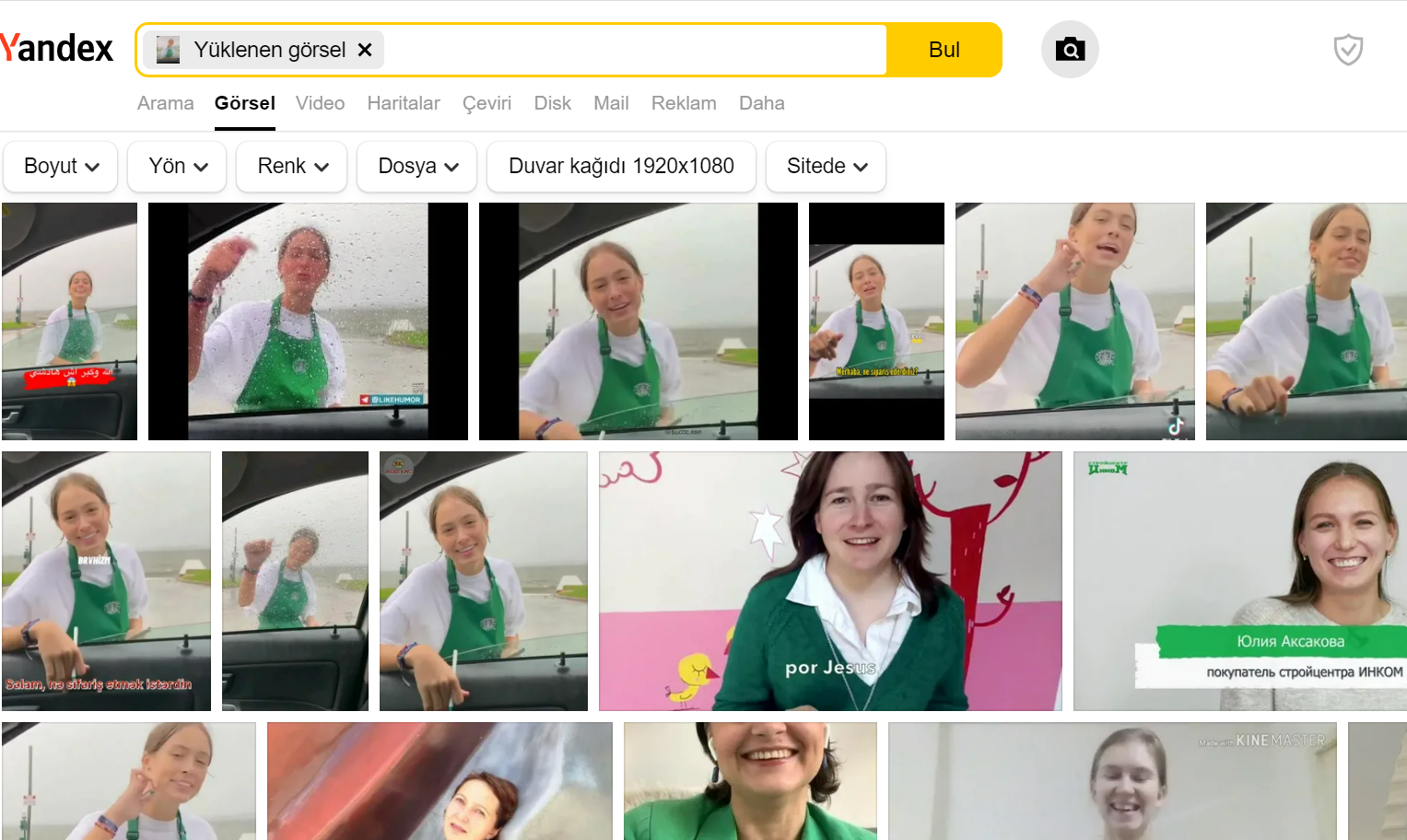This screenshot has width=1407, height=840.
Task: Expand the Boyut size dropdown
Action: coord(61,166)
